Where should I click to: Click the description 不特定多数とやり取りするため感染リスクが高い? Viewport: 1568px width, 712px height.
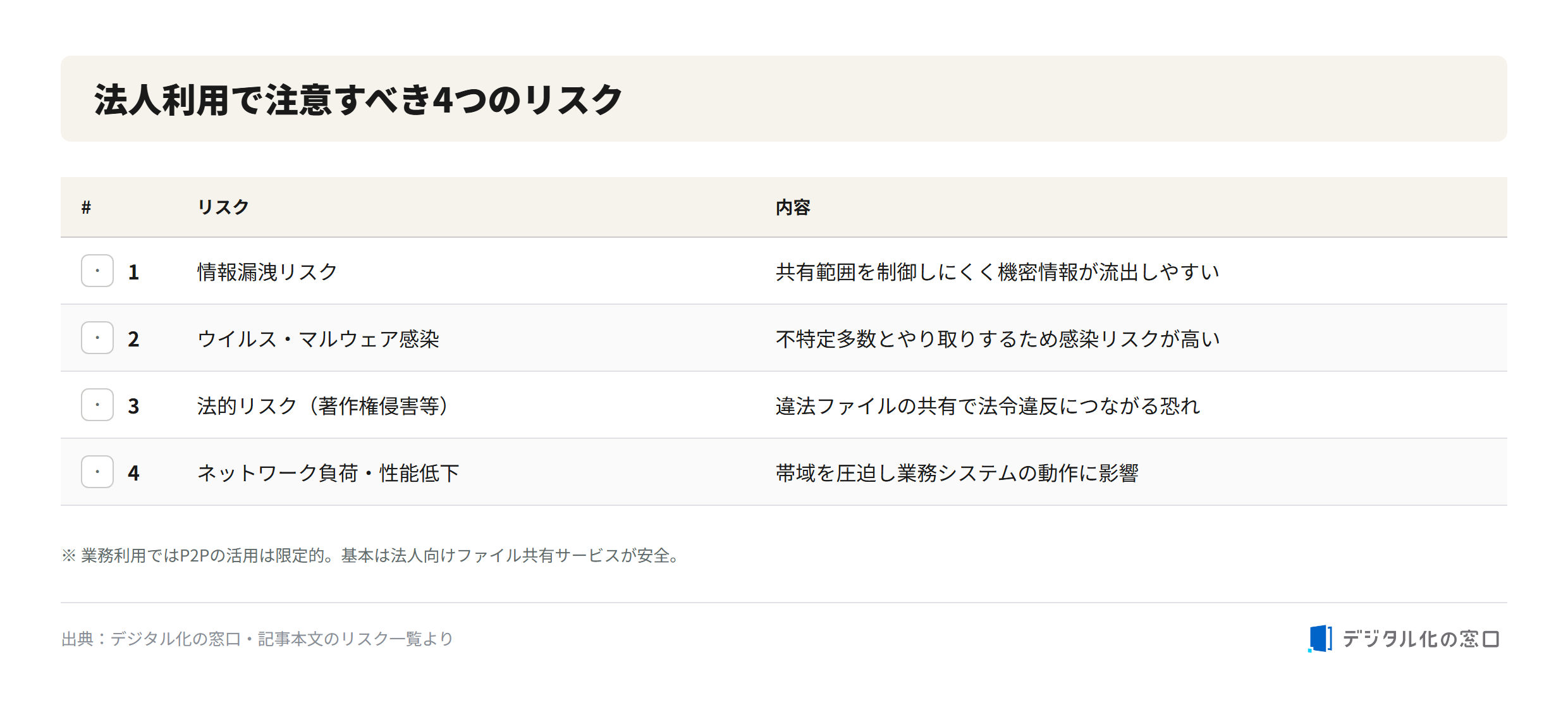coord(998,339)
